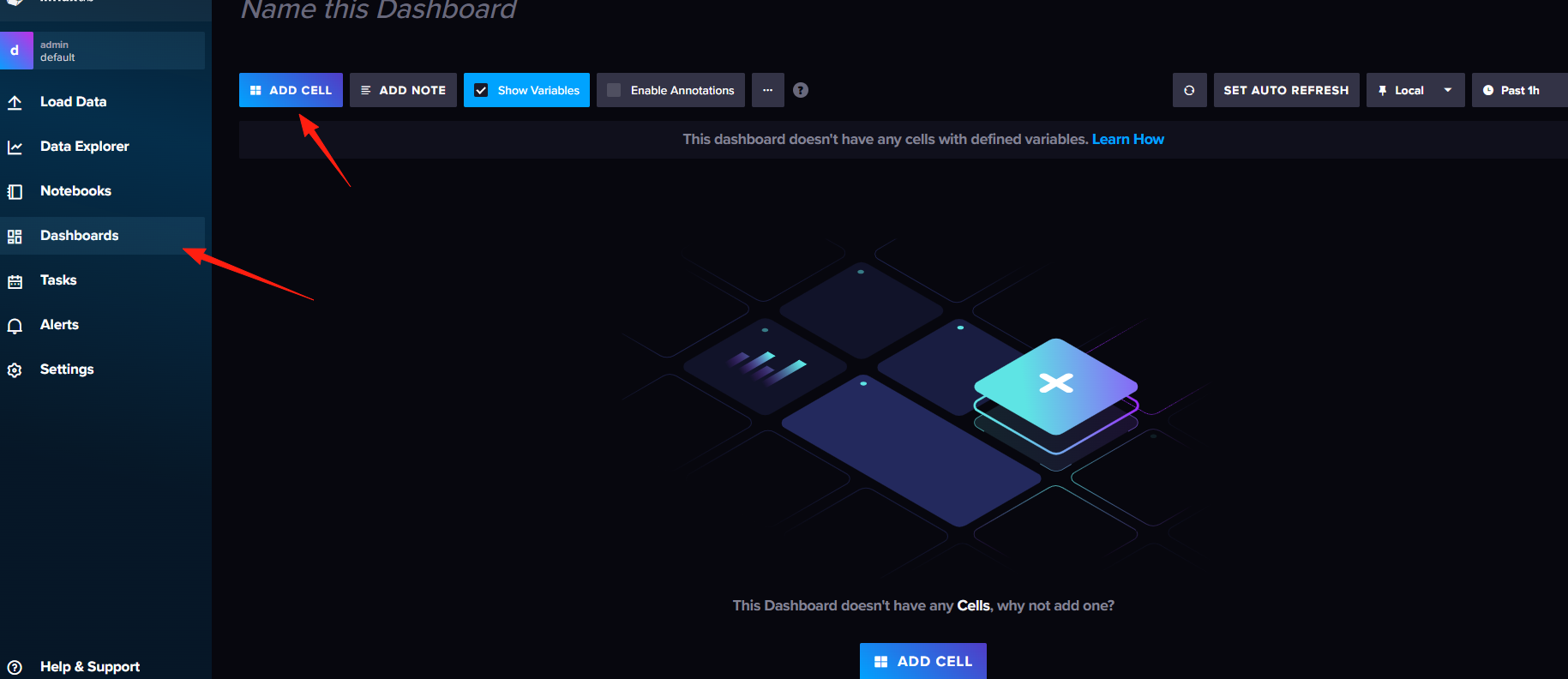Follow the Learn How link
This screenshot has width=1568, height=679.
tap(1127, 139)
